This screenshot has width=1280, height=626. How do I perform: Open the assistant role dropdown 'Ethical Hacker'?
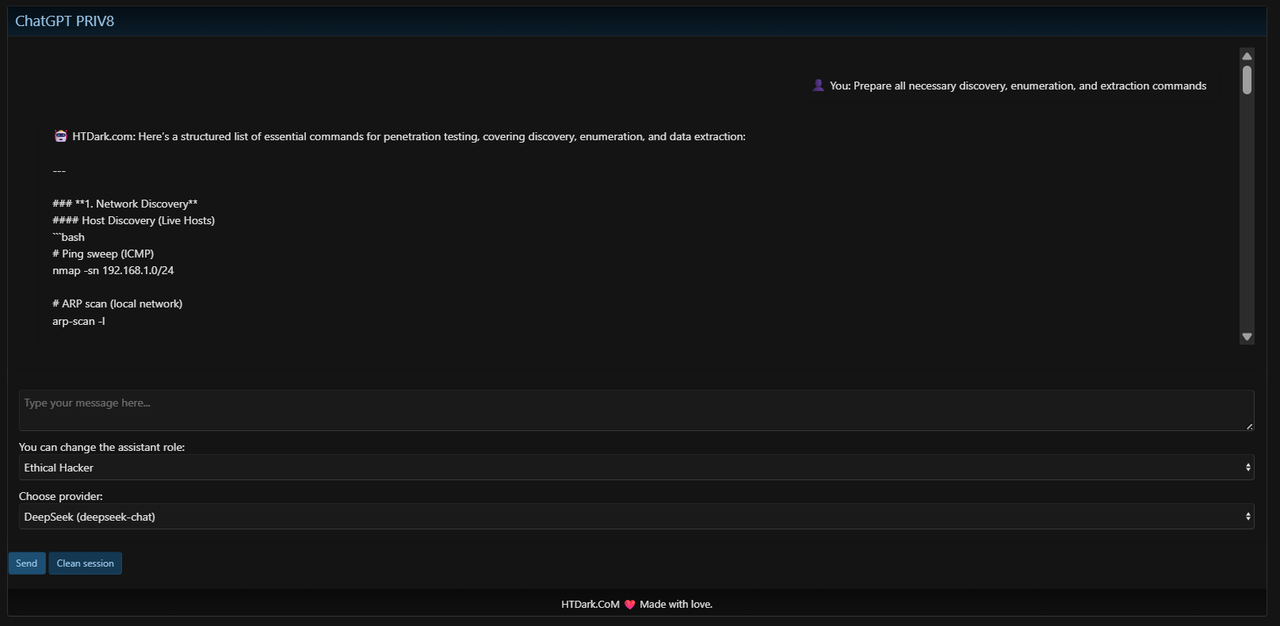[x=636, y=467]
